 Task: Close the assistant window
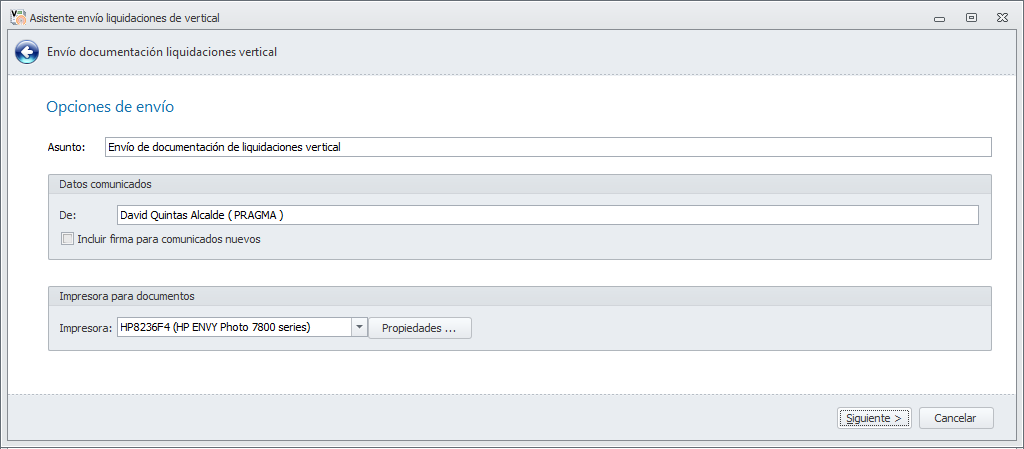click(x=1002, y=17)
